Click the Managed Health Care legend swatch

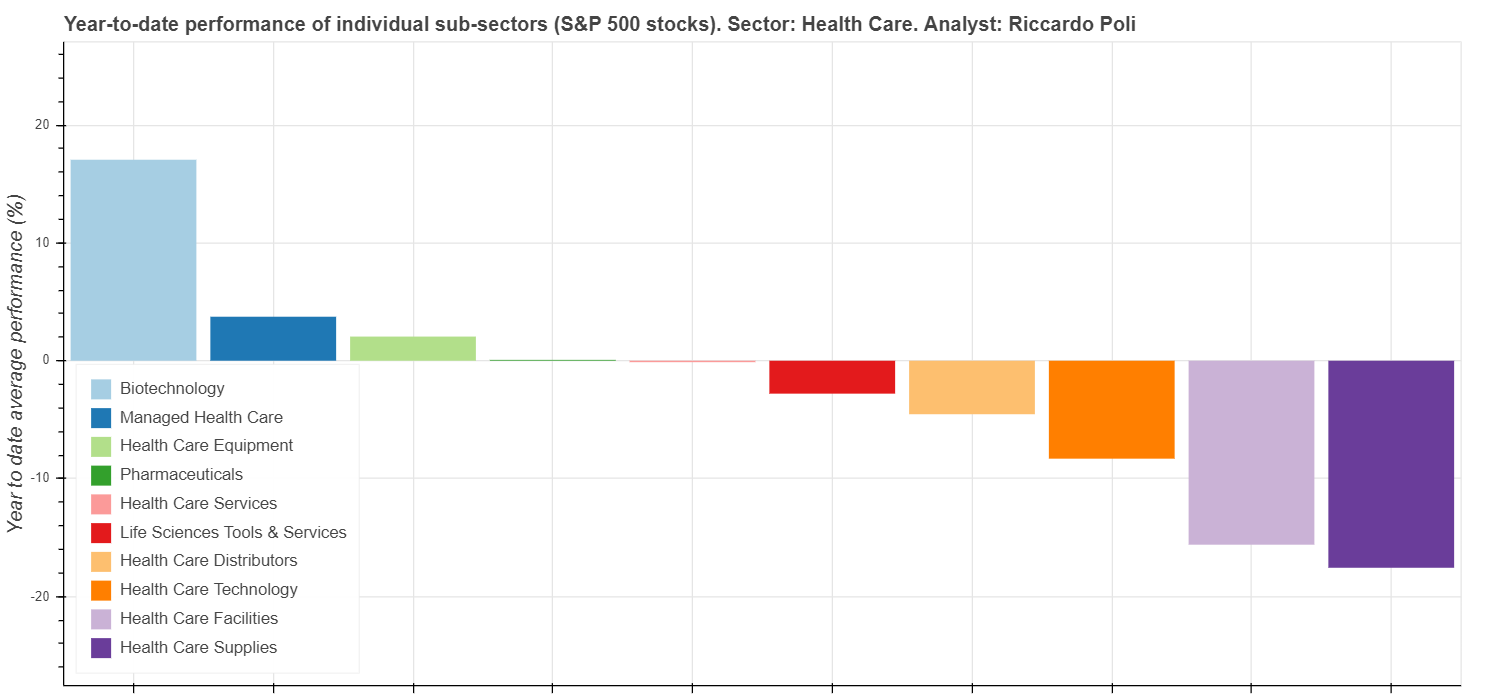(x=101, y=418)
